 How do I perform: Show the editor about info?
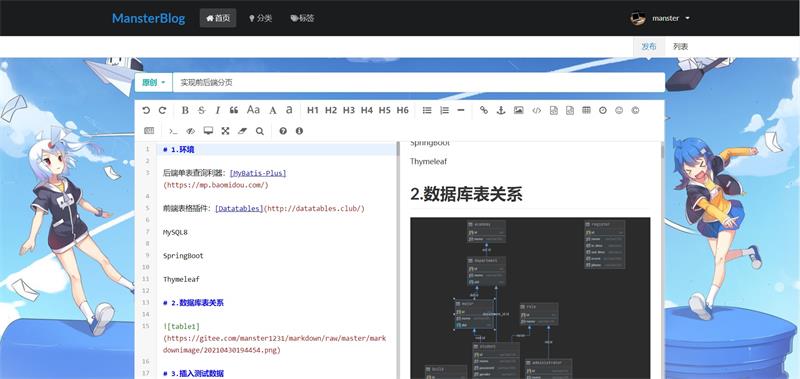point(299,131)
